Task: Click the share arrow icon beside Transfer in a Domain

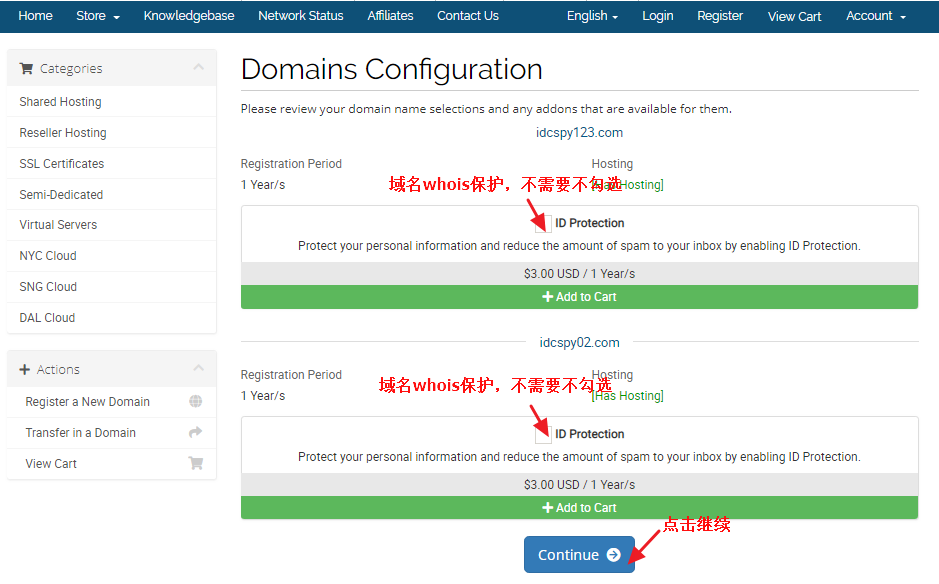Action: (195, 433)
